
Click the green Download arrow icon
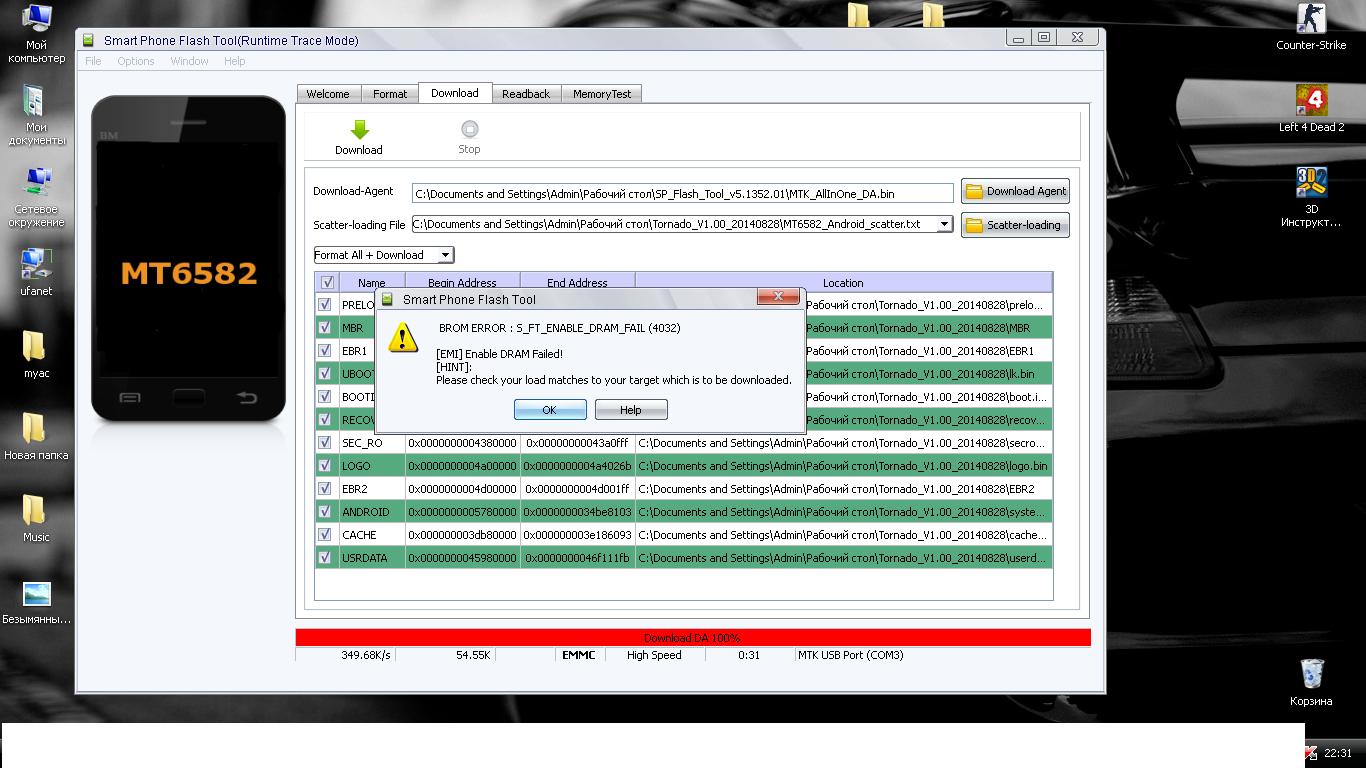(359, 130)
